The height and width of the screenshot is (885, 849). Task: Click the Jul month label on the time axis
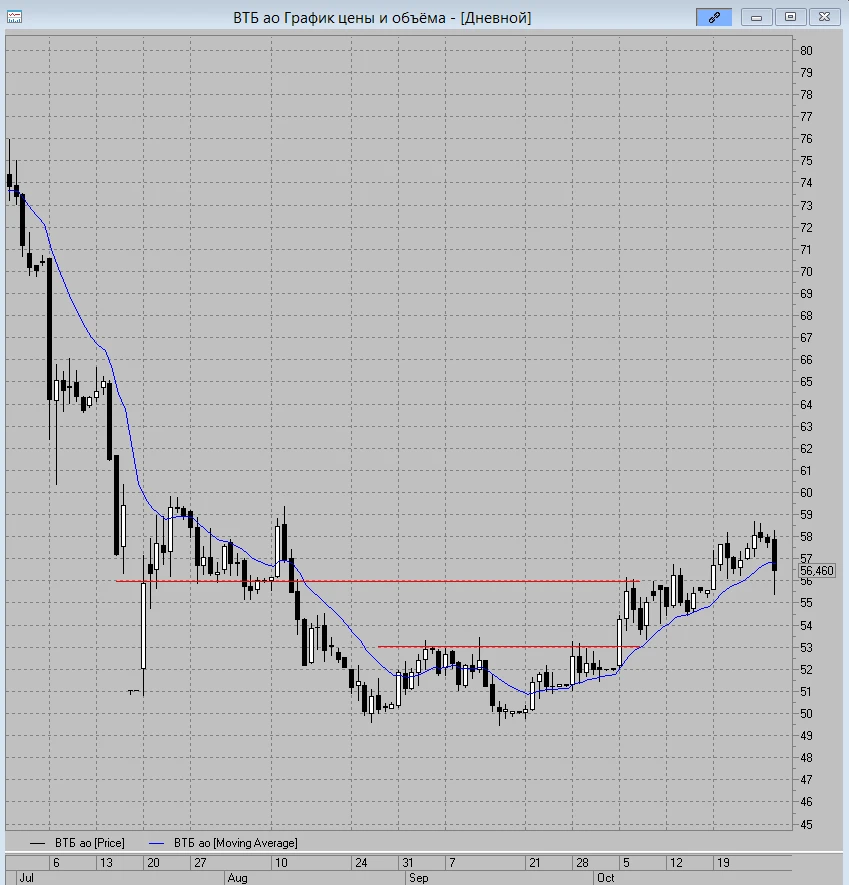click(x=27, y=878)
